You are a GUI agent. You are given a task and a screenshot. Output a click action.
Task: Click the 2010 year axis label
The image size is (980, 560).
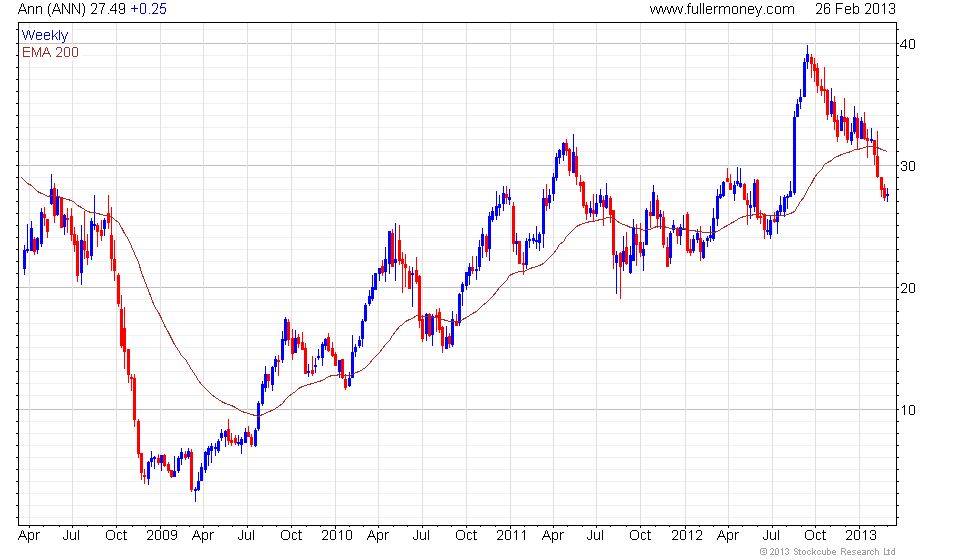coord(337,535)
